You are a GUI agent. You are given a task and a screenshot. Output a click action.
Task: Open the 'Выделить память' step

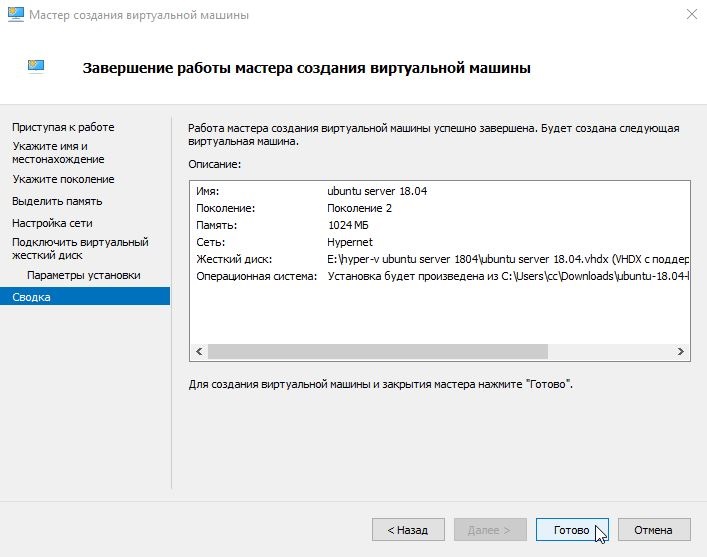click(57, 201)
